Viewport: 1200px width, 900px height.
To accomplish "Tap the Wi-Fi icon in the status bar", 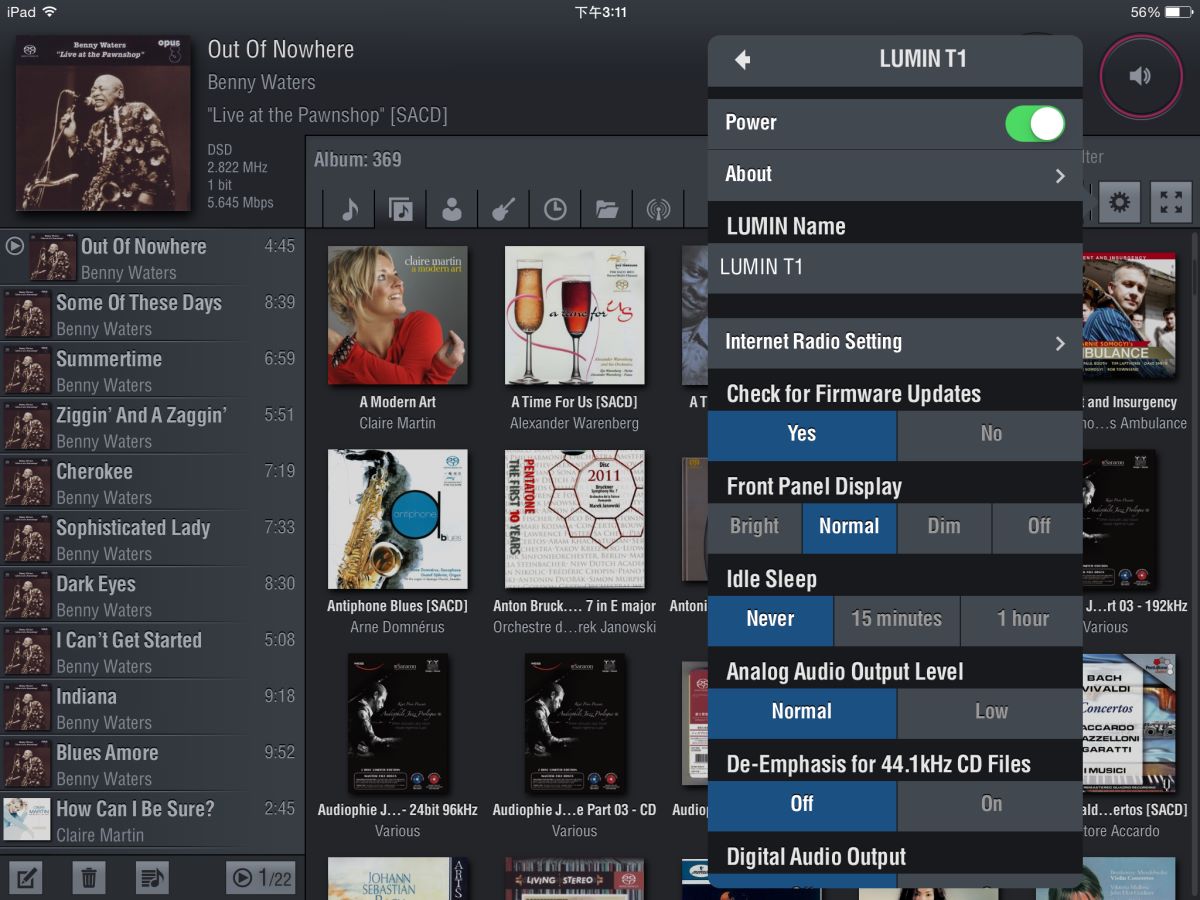I will point(50,12).
